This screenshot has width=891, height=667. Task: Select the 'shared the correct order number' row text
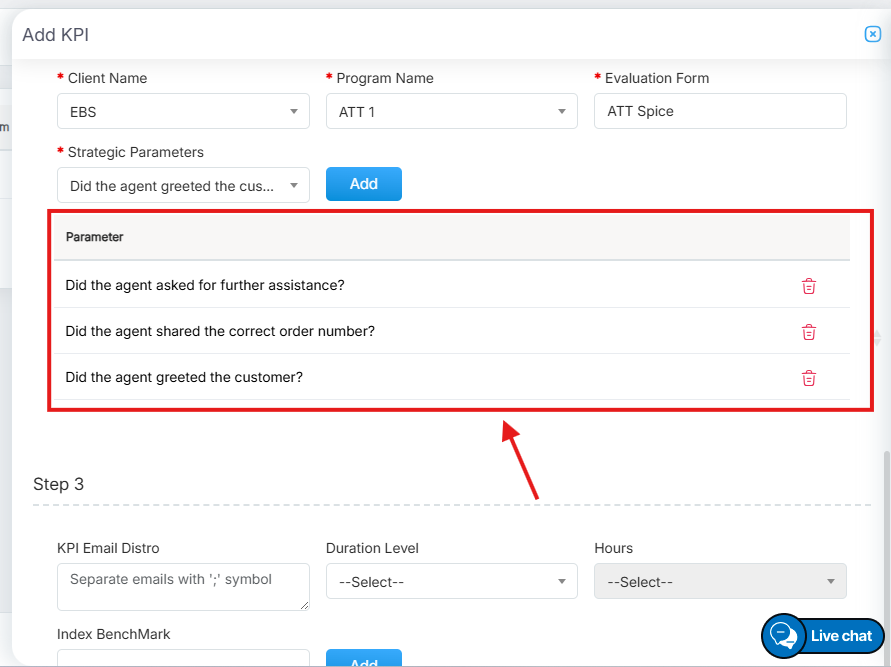click(220, 332)
